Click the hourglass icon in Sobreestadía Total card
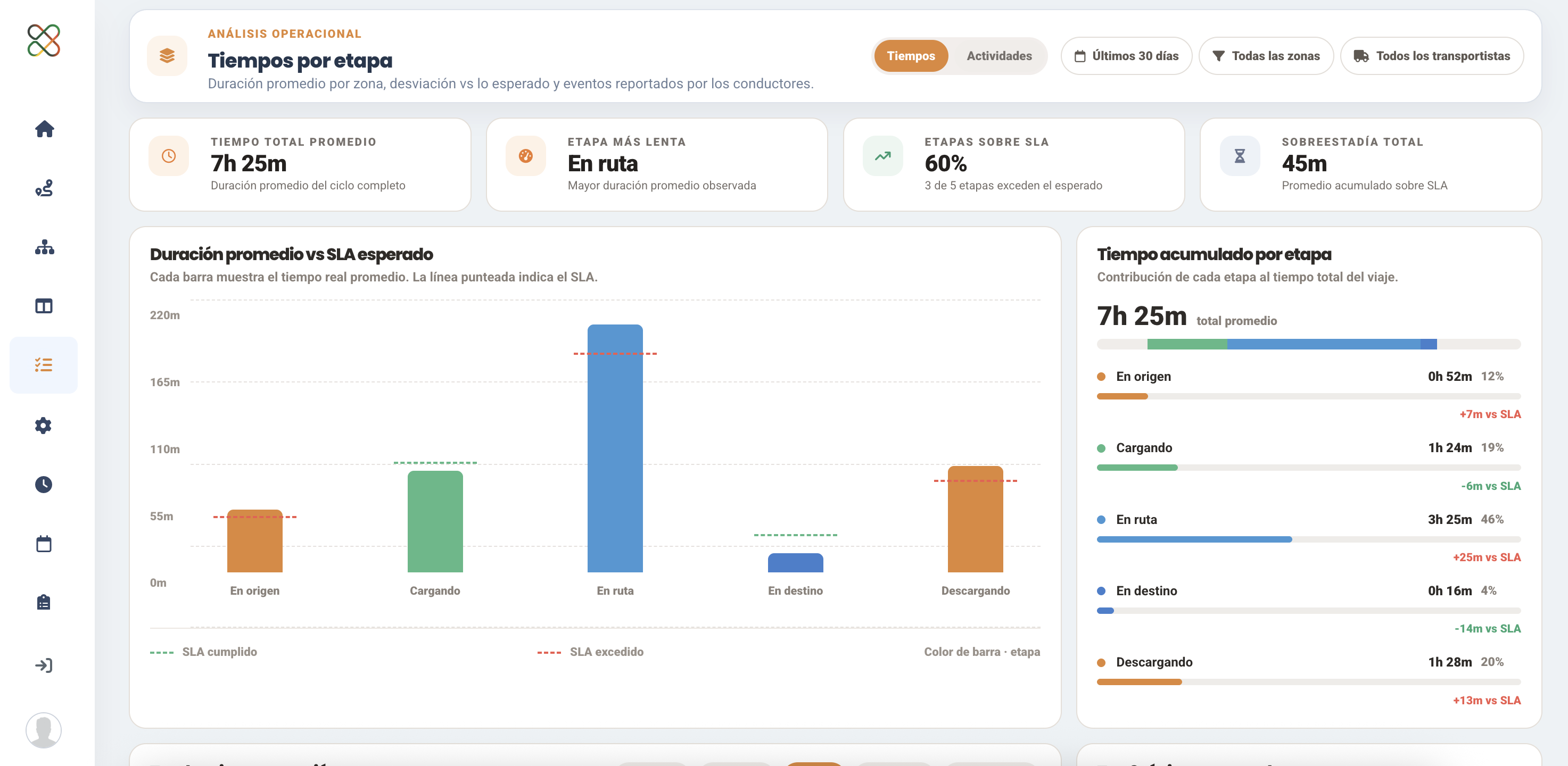The width and height of the screenshot is (1568, 766). (x=1240, y=156)
